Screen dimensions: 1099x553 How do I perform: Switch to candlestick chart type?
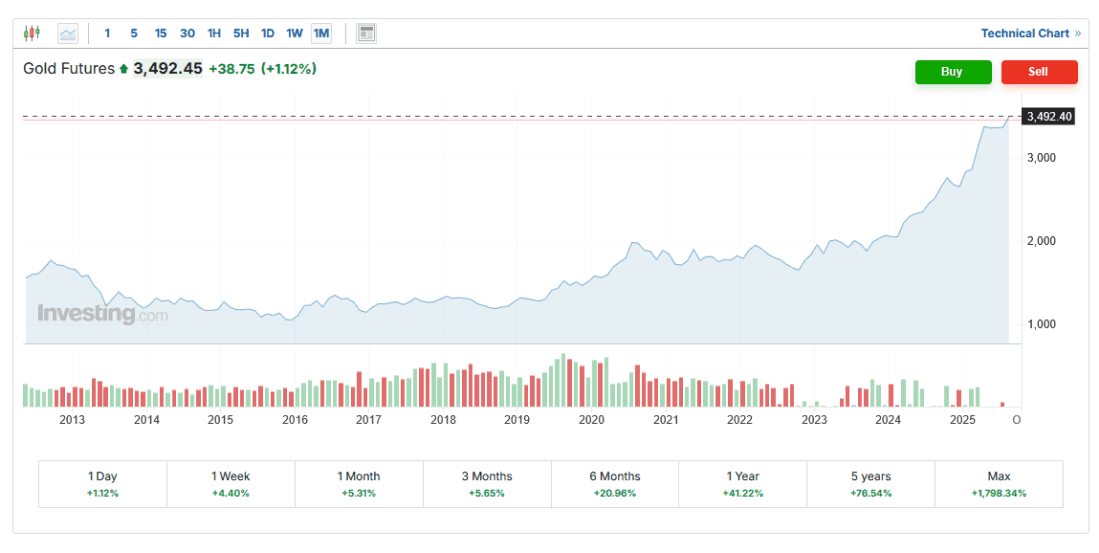pyautogui.click(x=32, y=33)
